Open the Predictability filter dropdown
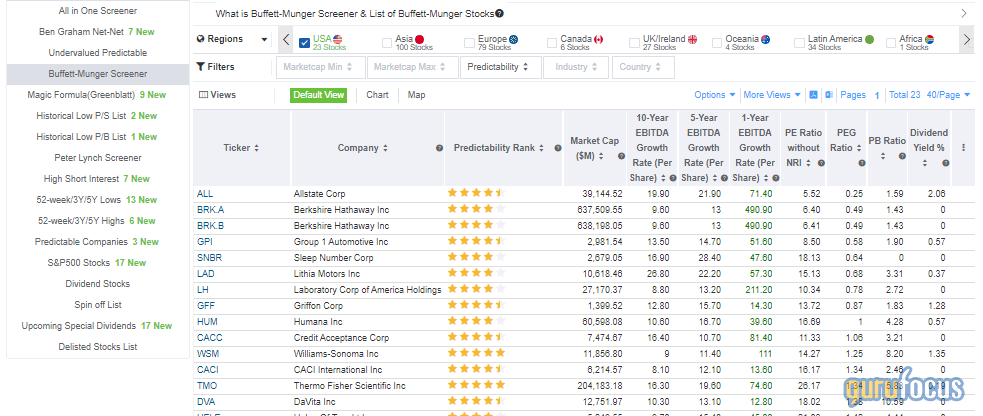 click(x=499, y=67)
